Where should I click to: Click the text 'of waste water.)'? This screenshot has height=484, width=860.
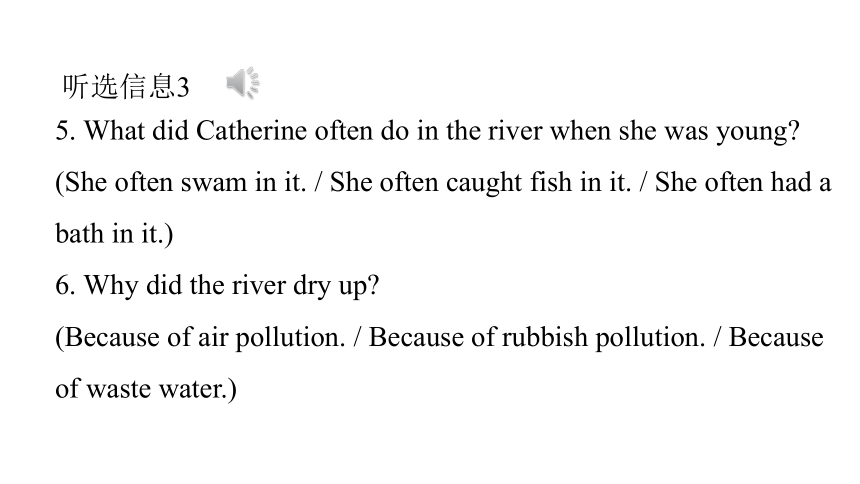[x=146, y=389]
